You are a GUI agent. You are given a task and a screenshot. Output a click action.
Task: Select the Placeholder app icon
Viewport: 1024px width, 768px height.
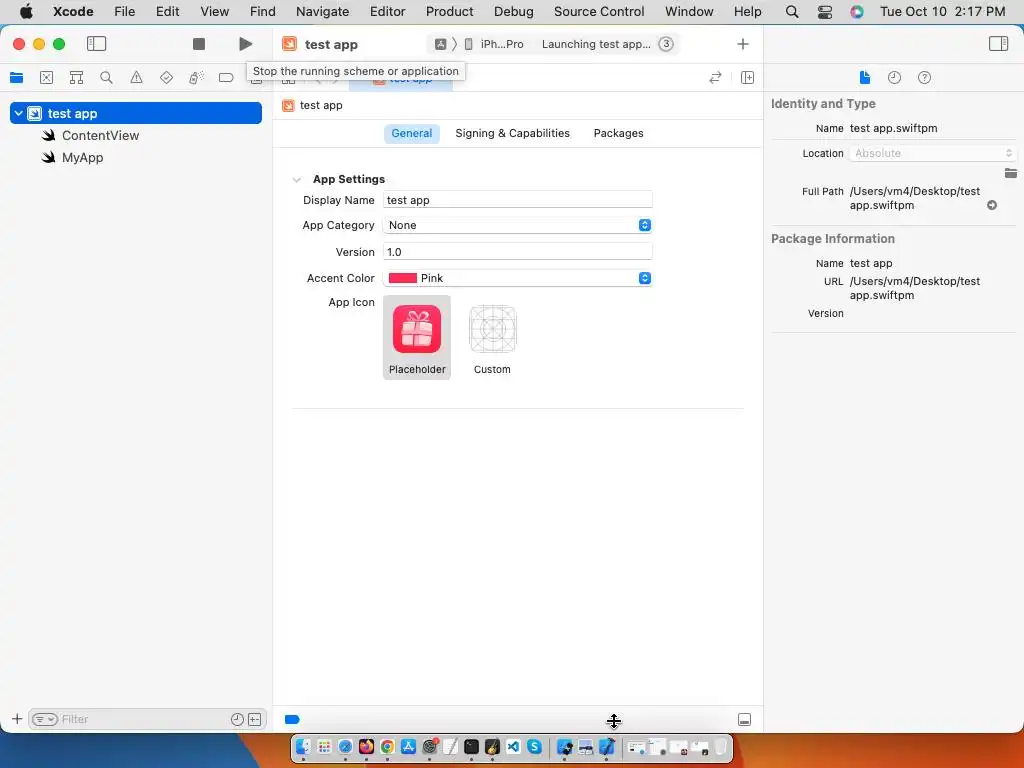pos(417,338)
